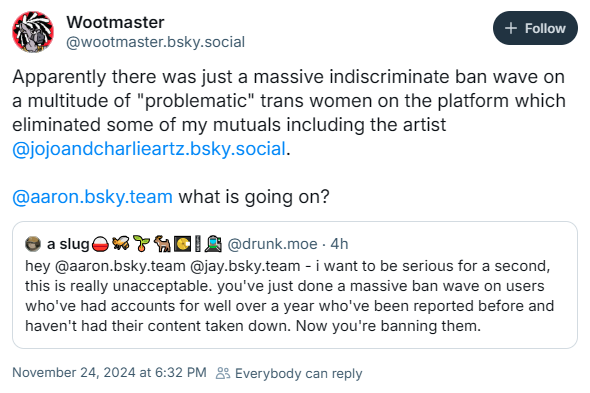Click the red pokeball emoji
The image size is (590, 393).
click(100, 244)
